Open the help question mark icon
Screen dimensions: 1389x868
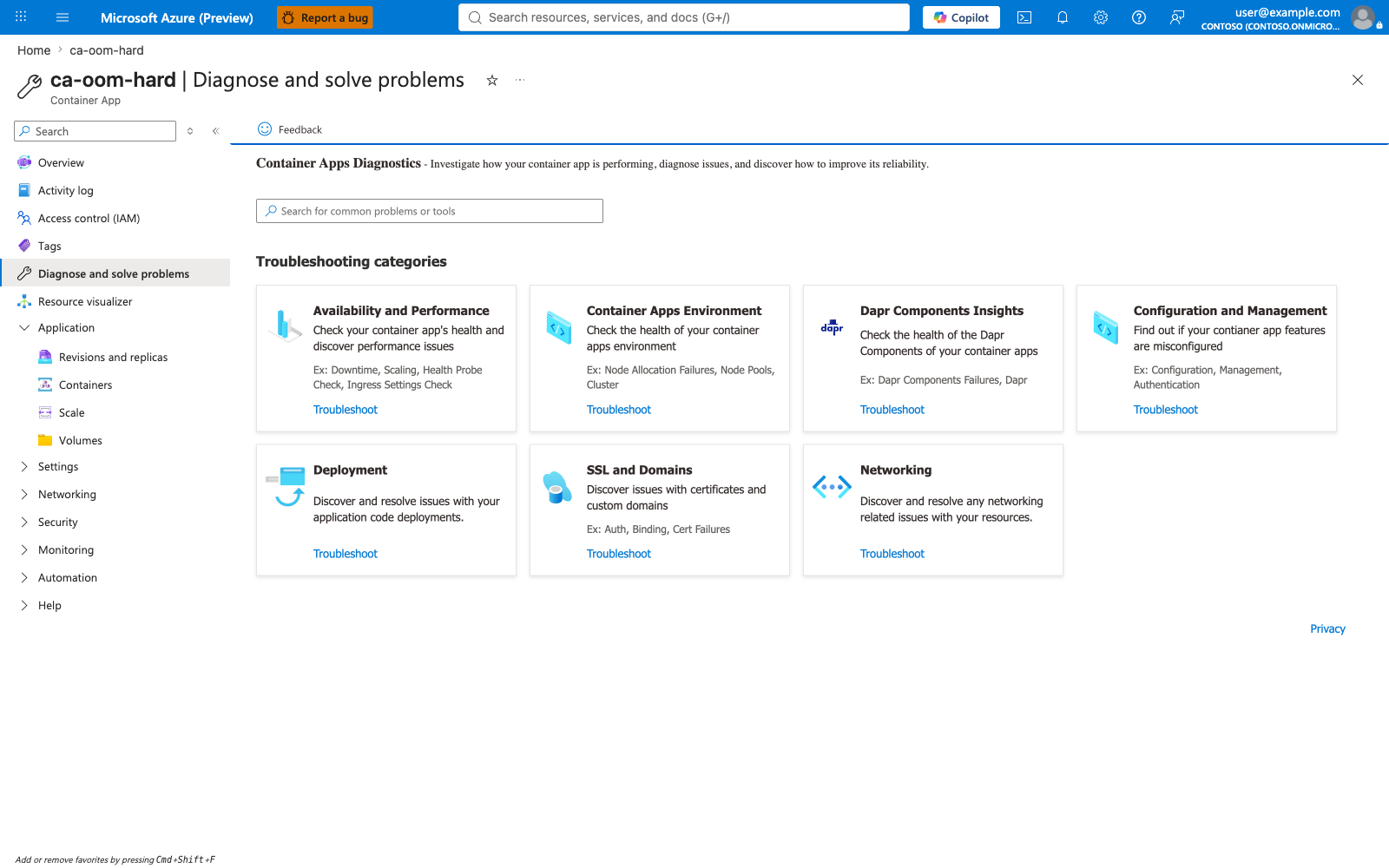coord(1139,17)
